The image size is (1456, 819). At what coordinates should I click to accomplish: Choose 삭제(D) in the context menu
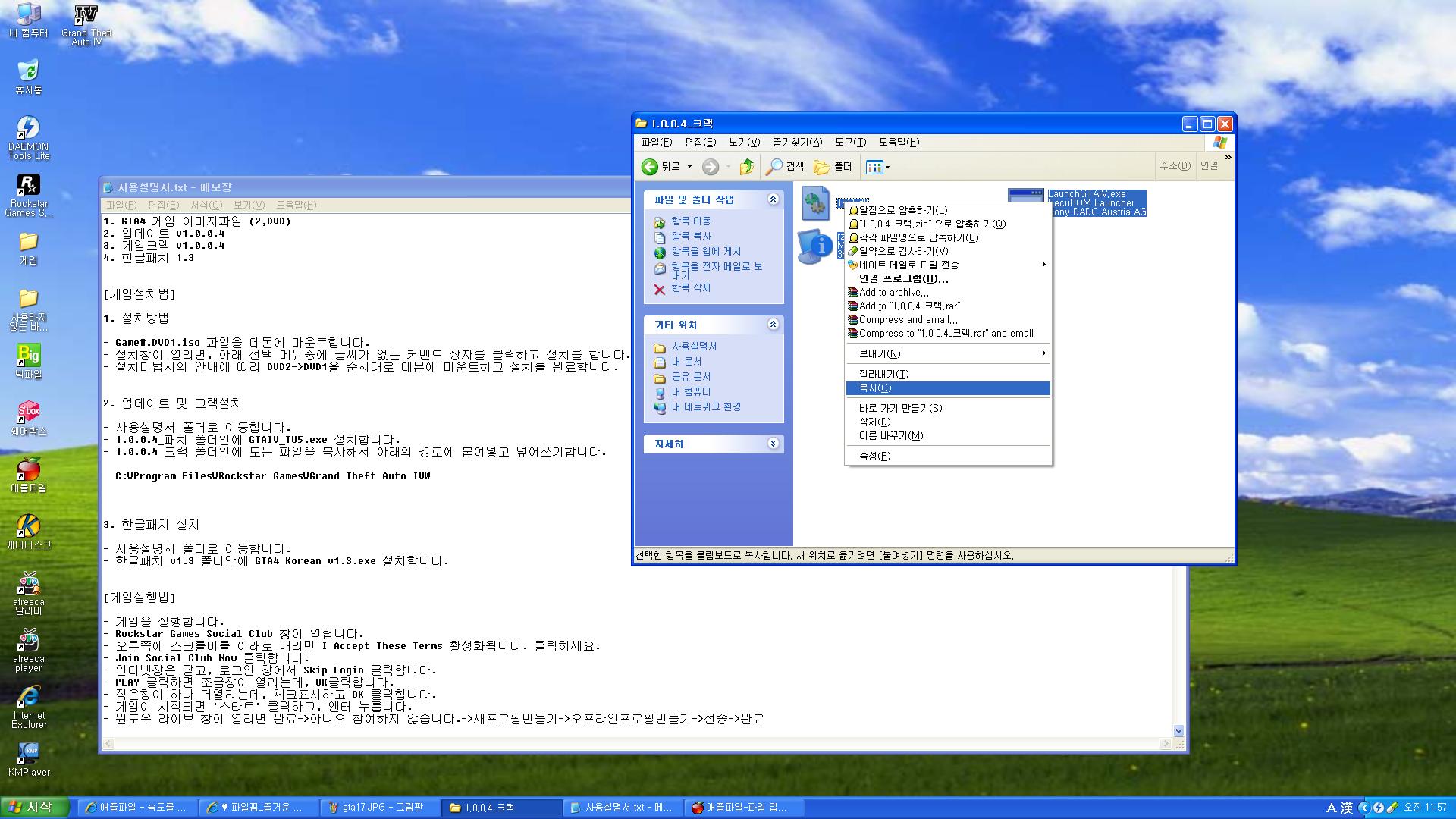(x=948, y=422)
